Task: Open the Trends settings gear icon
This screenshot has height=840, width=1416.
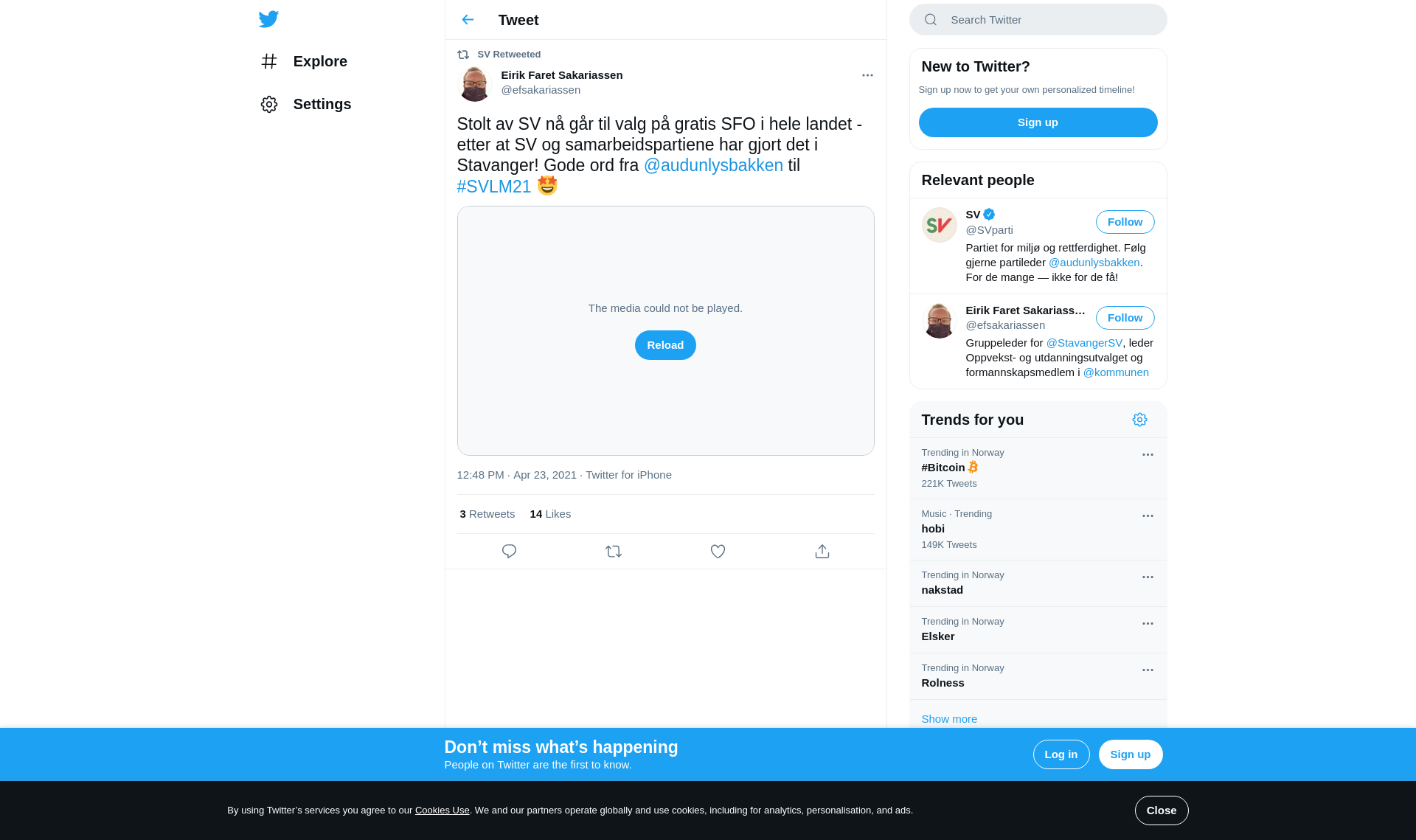Action: (1139, 420)
